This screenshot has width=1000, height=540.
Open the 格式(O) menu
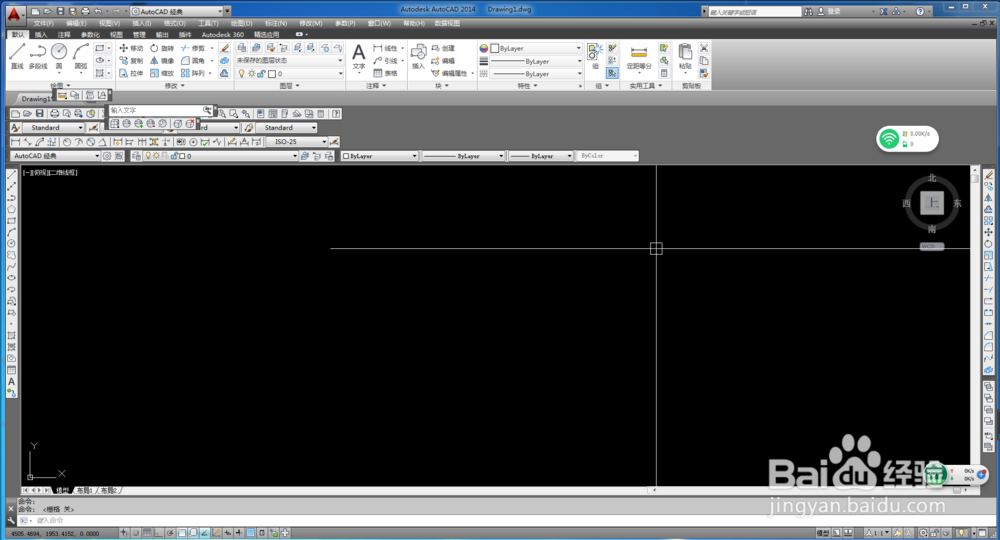[175, 24]
